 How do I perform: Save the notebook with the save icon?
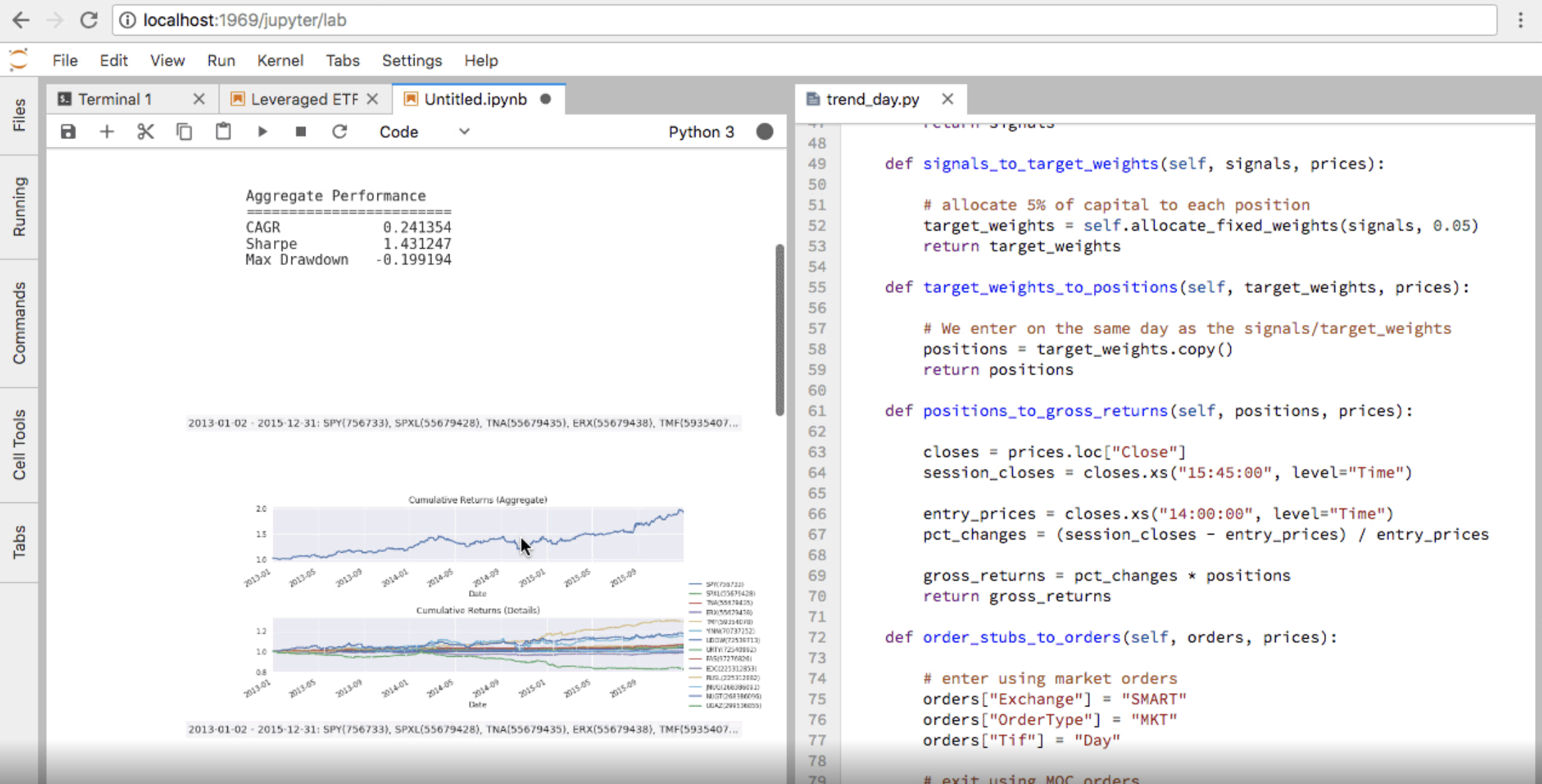point(68,132)
